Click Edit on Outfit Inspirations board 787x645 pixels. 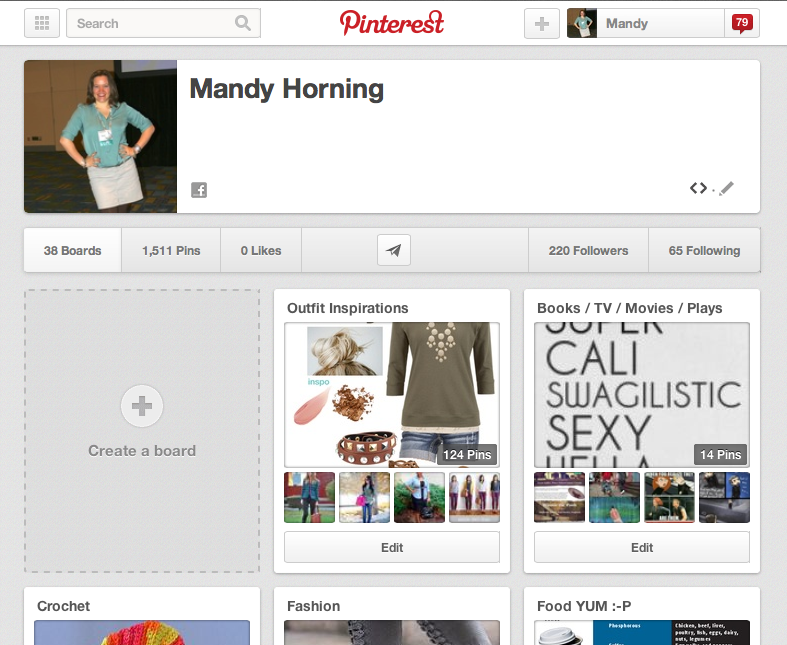pos(392,548)
